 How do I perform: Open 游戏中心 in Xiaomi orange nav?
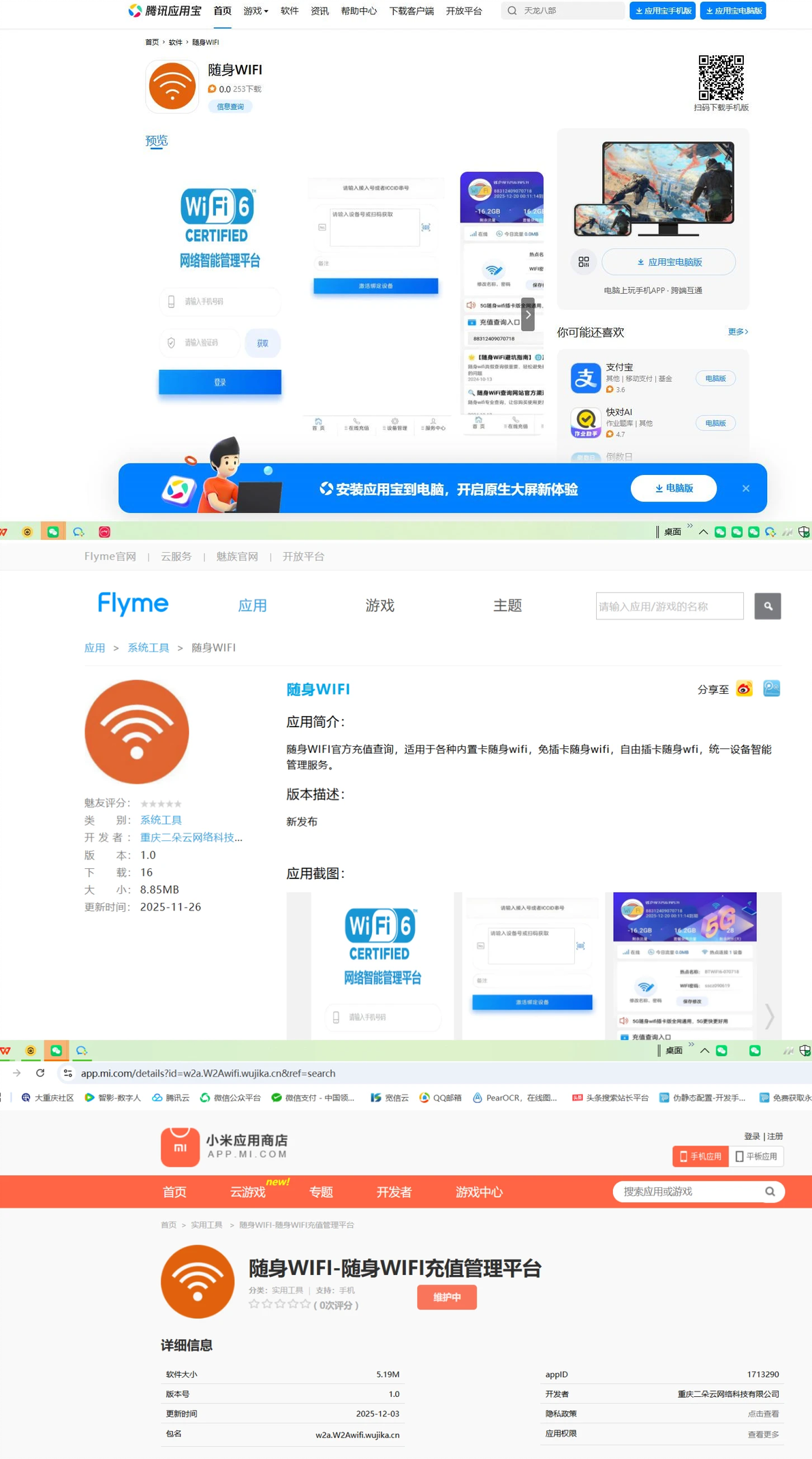pyautogui.click(x=479, y=1192)
